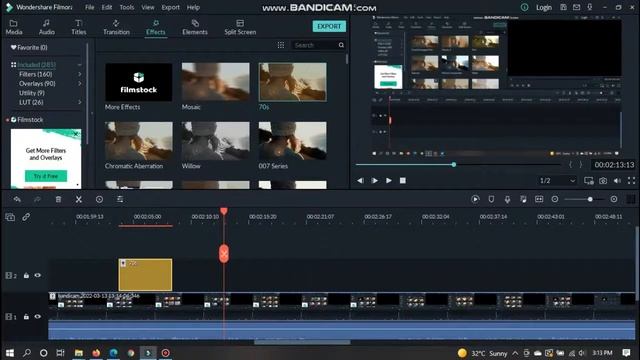640x360 pixels.
Task: Select the 70s effect clip on timeline
Action: click(x=145, y=275)
